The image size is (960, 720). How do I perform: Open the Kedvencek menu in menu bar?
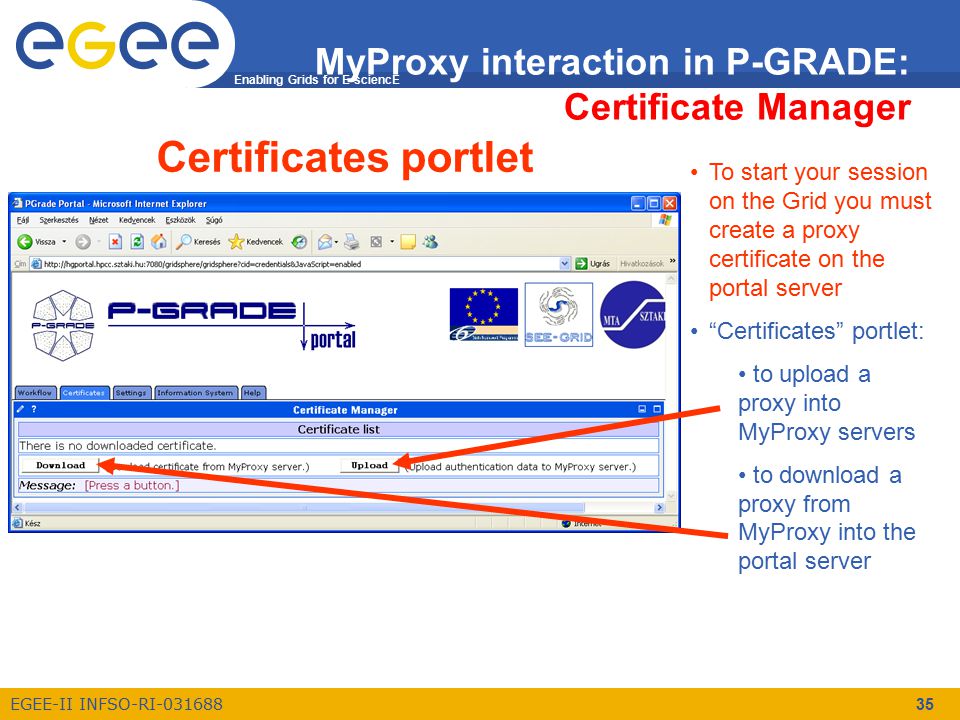coord(137,220)
